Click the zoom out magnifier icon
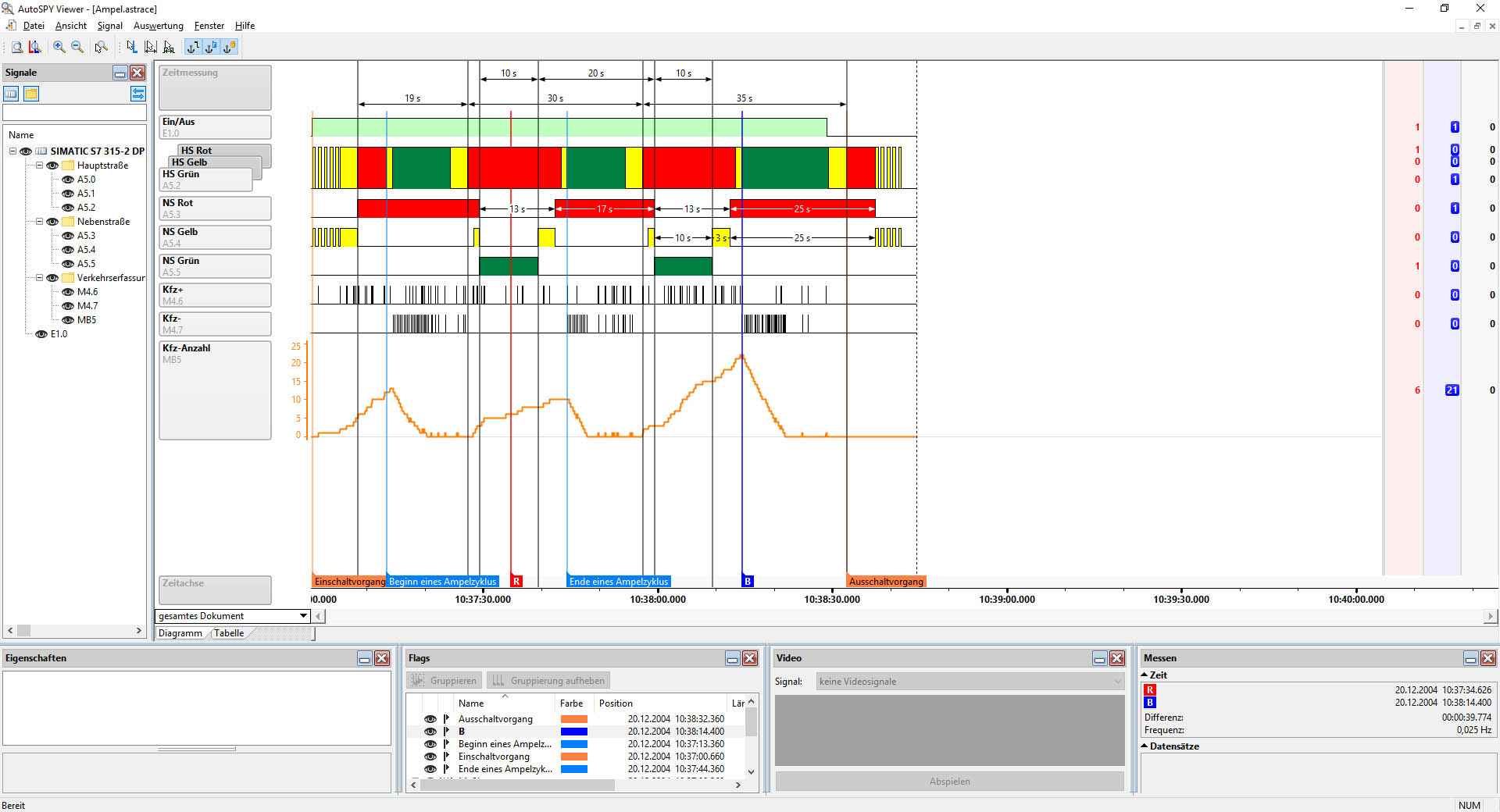This screenshot has width=1500, height=812. (x=77, y=47)
